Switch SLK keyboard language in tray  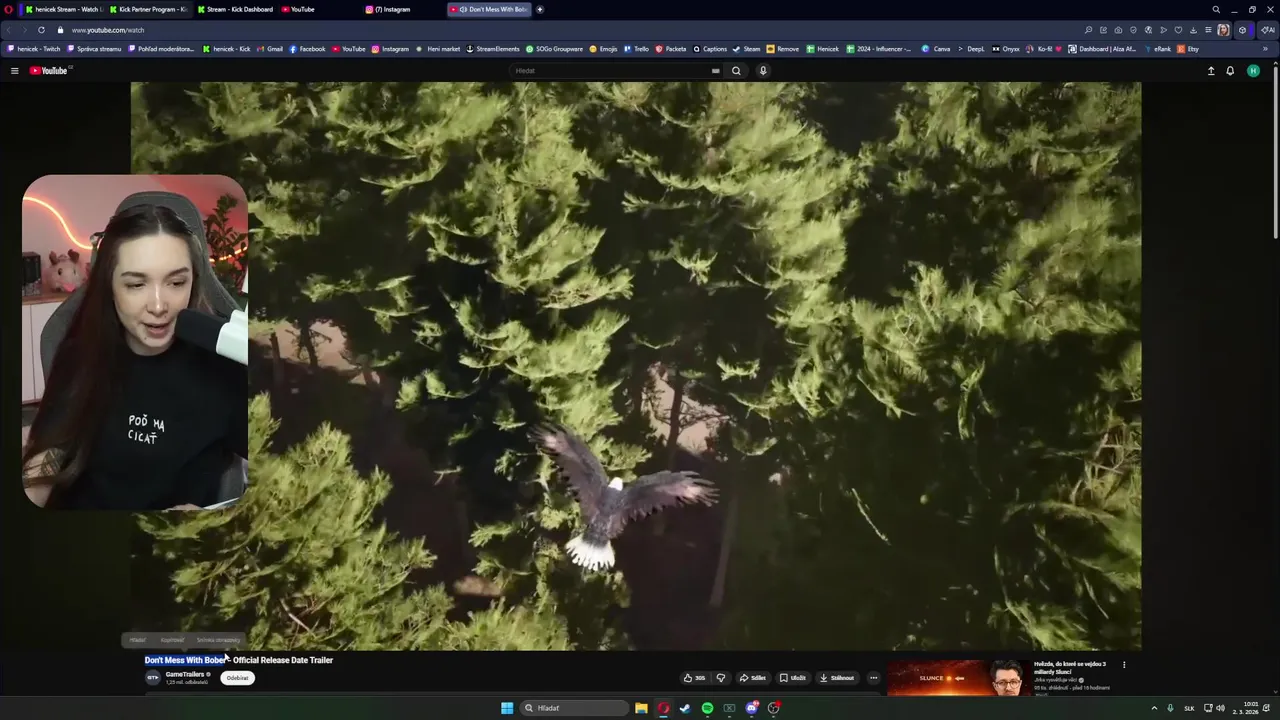1189,708
